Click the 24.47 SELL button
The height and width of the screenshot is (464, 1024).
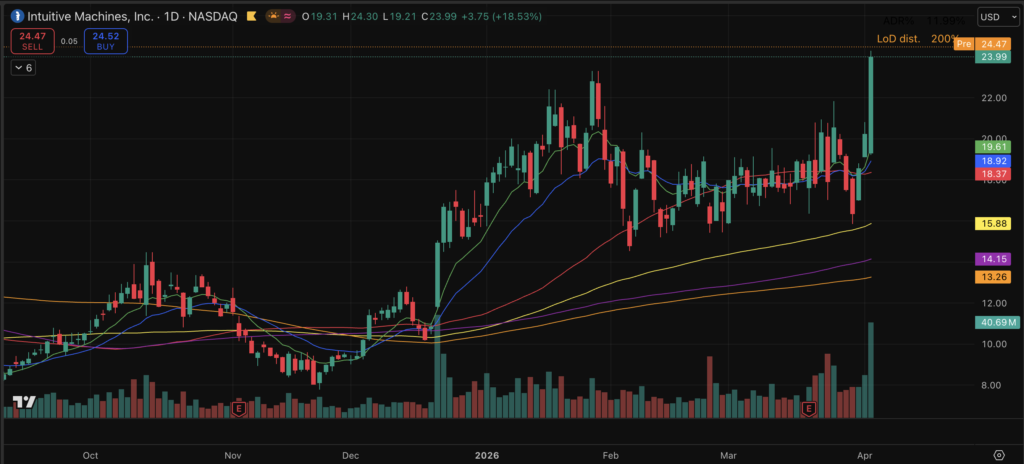[33, 40]
